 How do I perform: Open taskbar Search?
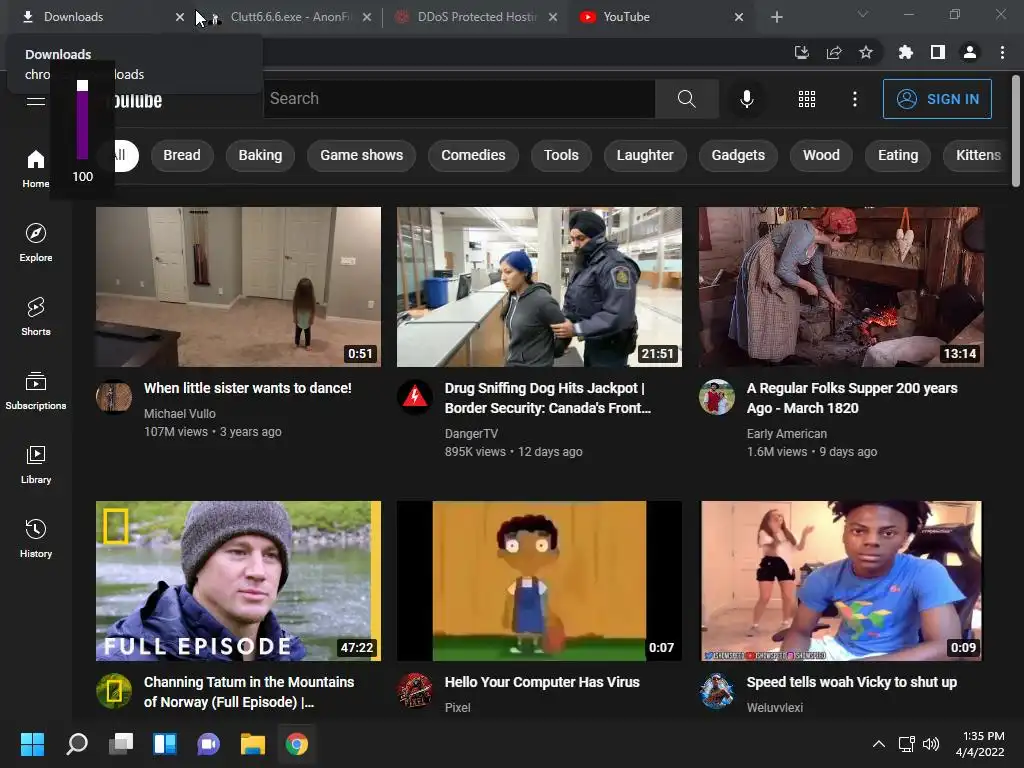(x=76, y=744)
